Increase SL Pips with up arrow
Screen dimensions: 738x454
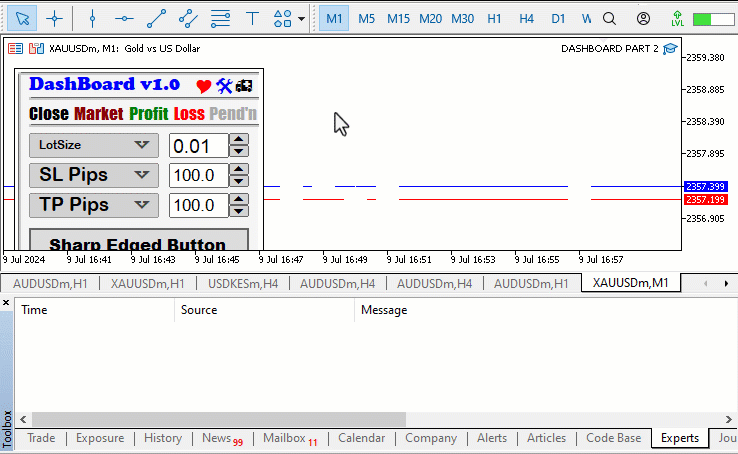pyautogui.click(x=239, y=169)
